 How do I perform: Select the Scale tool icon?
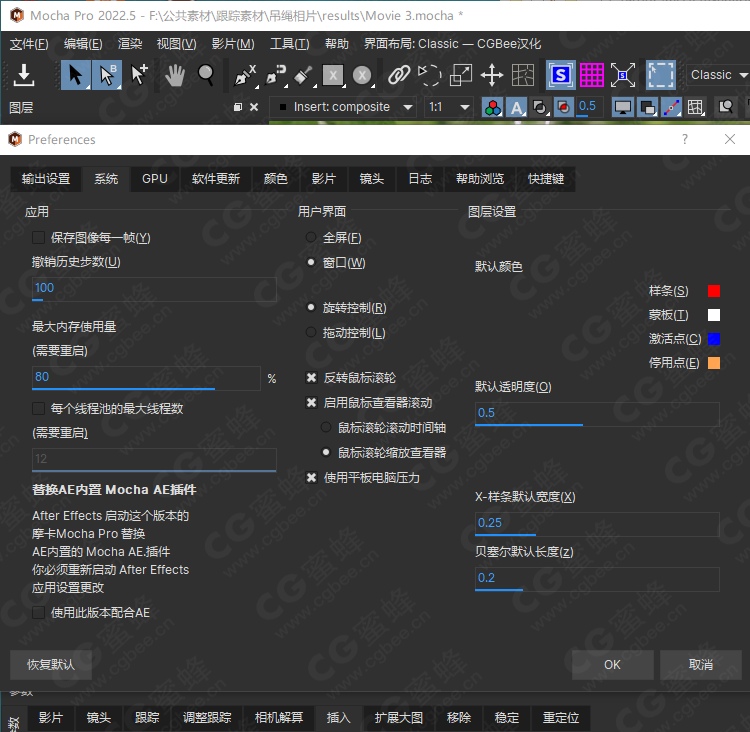[461, 75]
